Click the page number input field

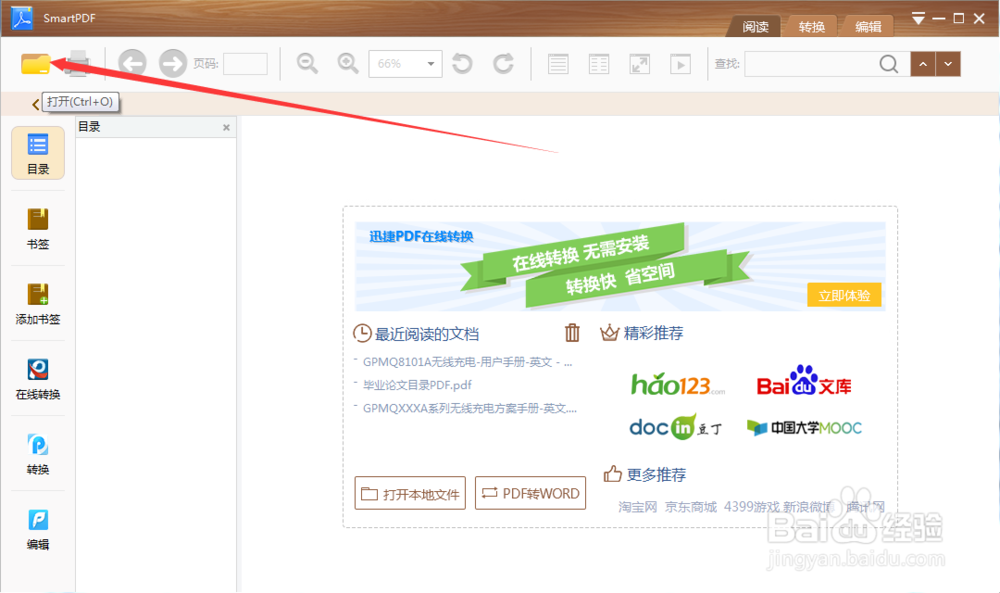click(245, 64)
